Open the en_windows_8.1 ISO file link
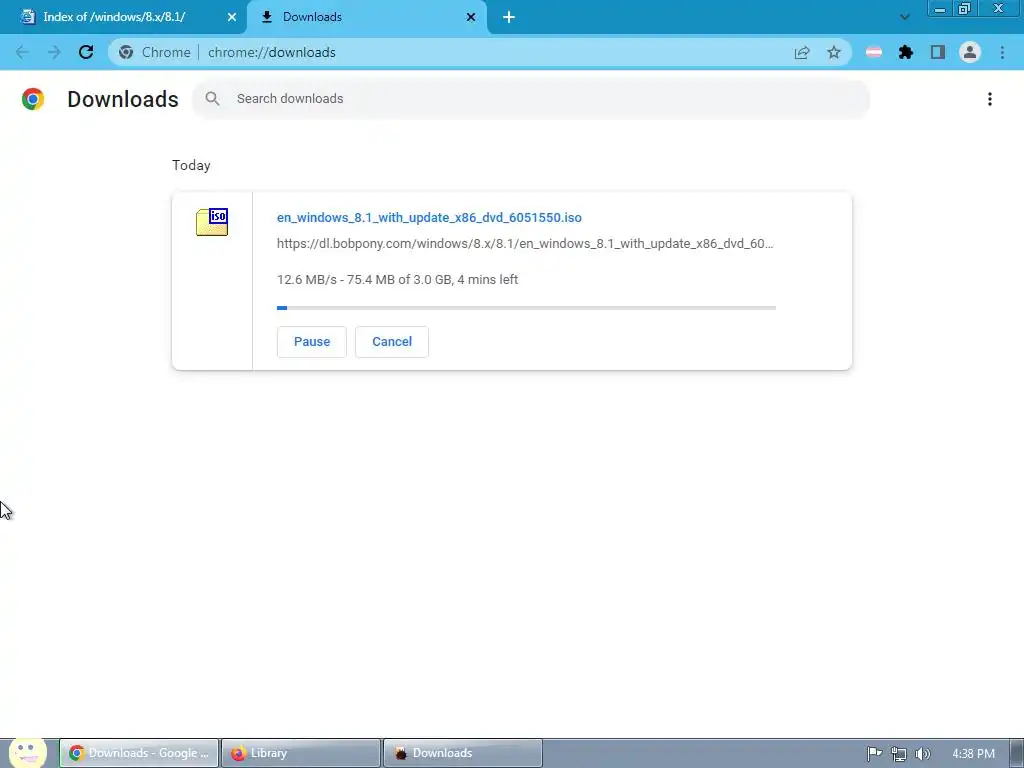The width and height of the screenshot is (1024, 768). [429, 217]
